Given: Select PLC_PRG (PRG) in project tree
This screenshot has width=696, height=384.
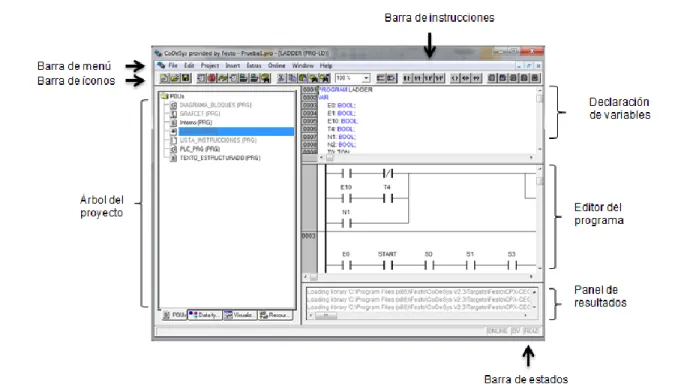Looking at the screenshot, I should tap(200, 149).
